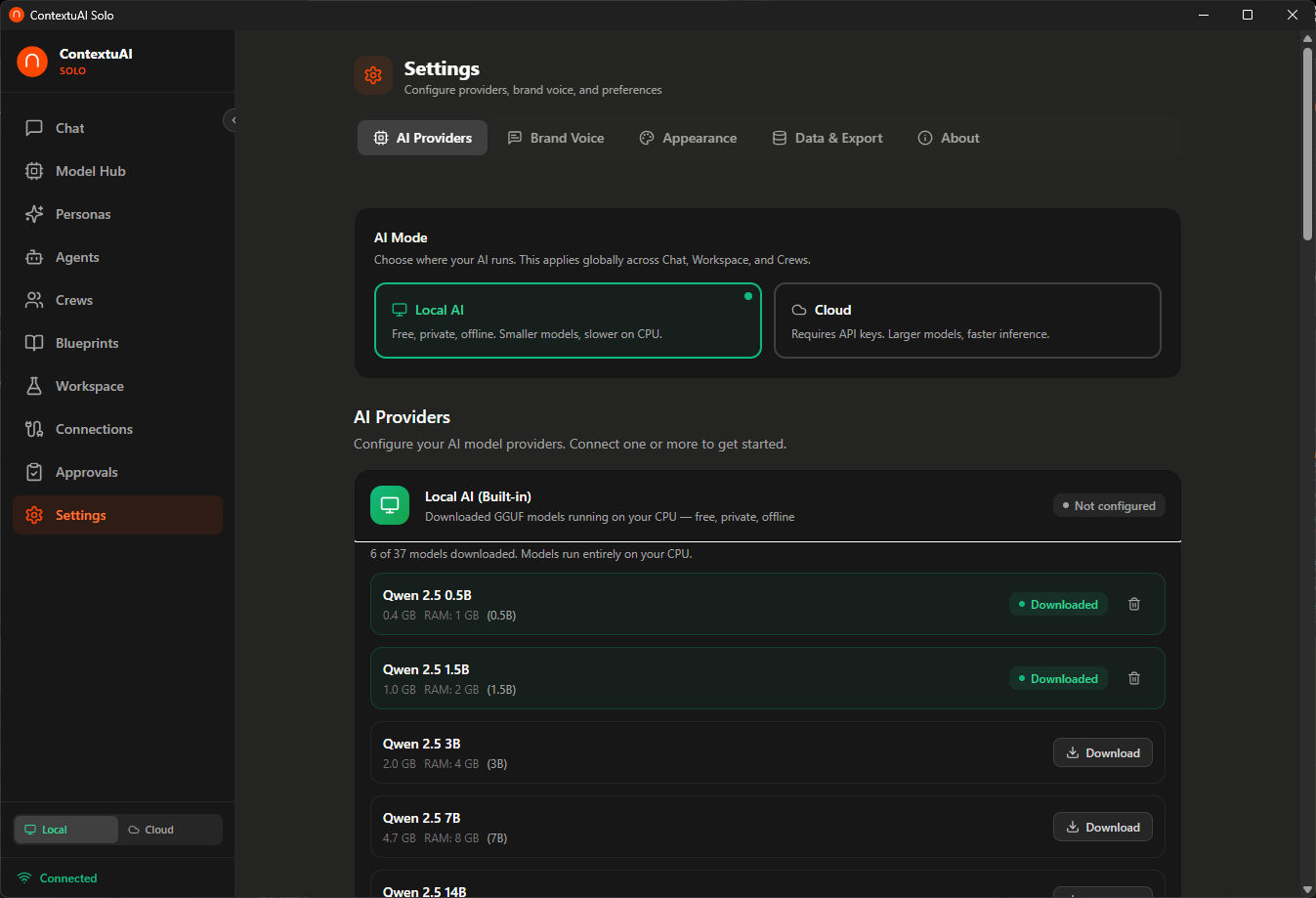Click the Connected status indicator

pos(56,877)
